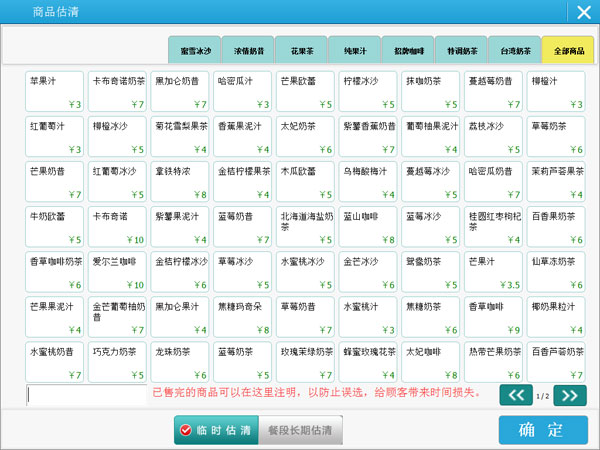600x450 pixels.
Task: Pick the 爱尔兰咖啡 product tile
Action: (x=118, y=271)
